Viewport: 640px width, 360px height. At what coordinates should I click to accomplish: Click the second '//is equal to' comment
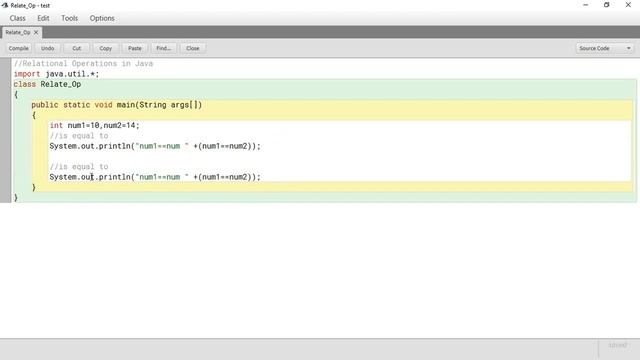pyautogui.click(x=79, y=167)
